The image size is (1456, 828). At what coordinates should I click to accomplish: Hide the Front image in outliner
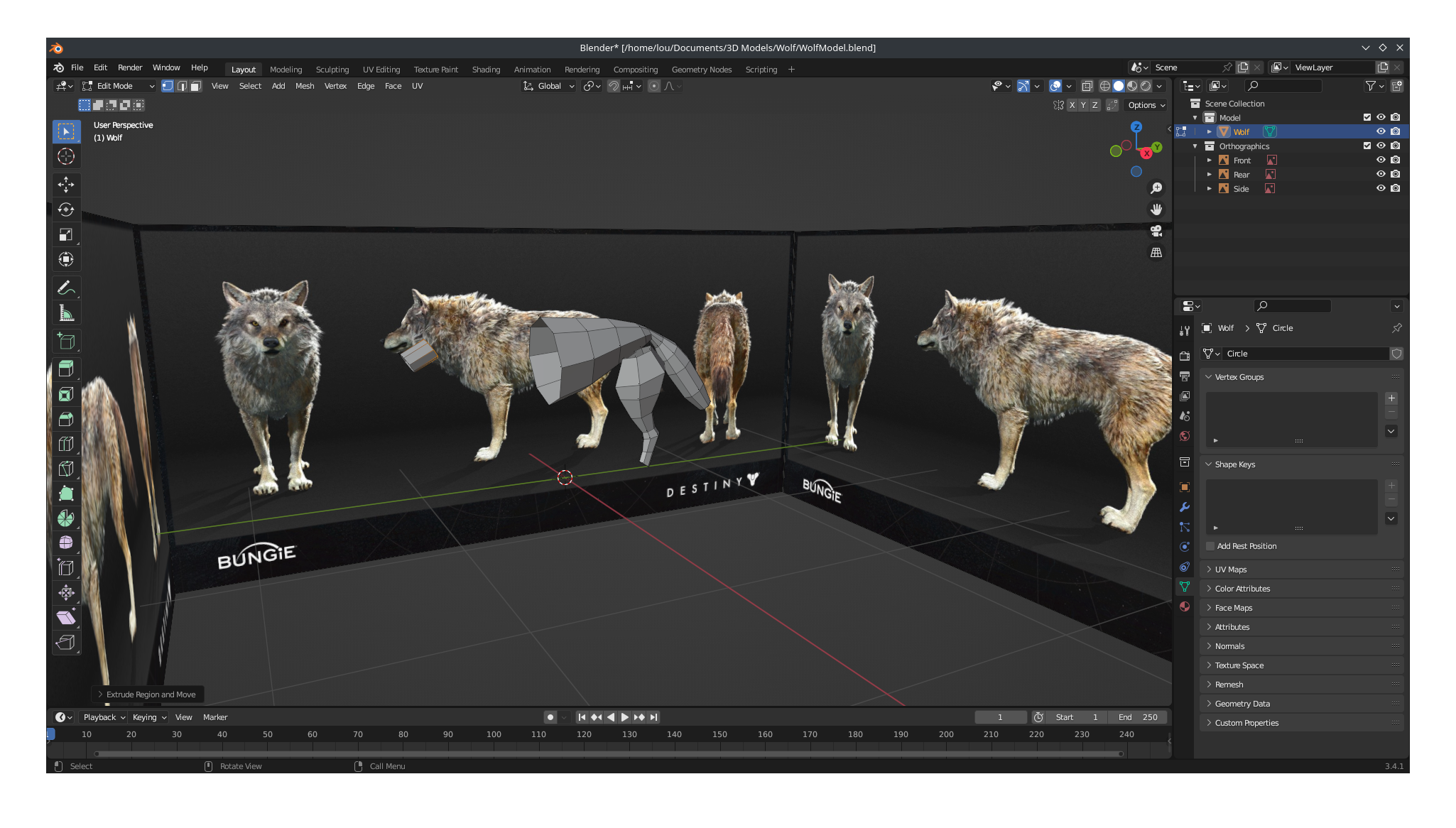coord(1381,160)
